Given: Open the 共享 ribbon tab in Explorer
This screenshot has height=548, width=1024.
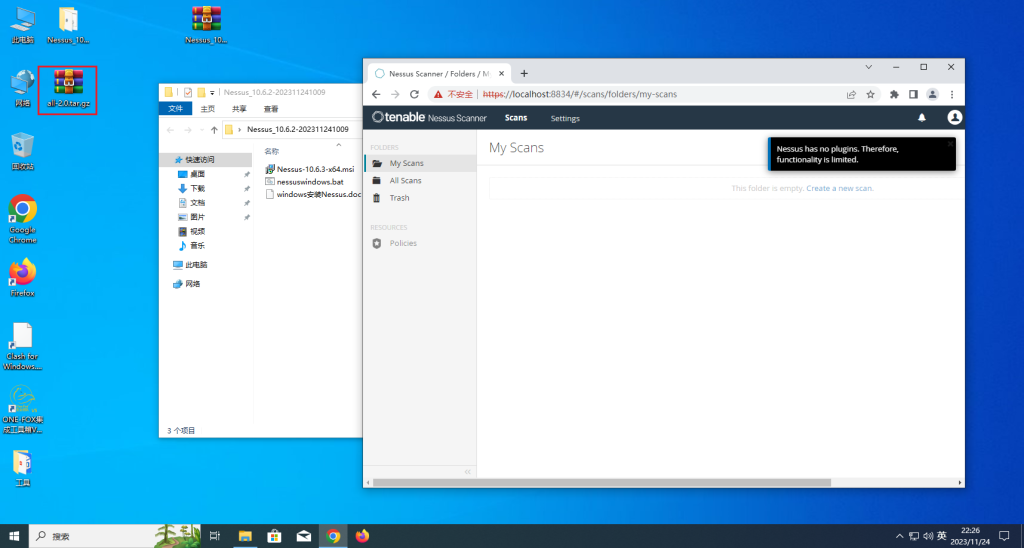Looking at the screenshot, I should tap(239, 109).
